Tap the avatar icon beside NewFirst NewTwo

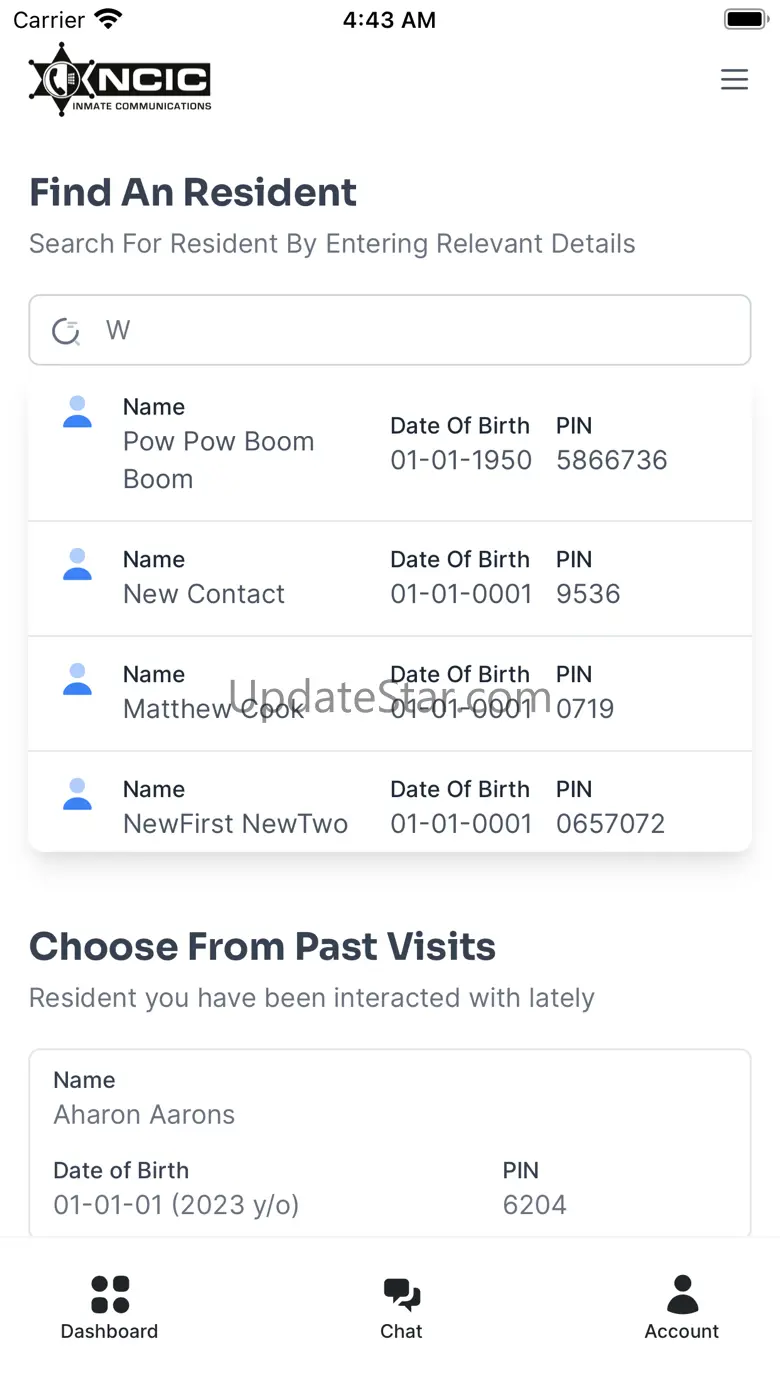click(77, 795)
